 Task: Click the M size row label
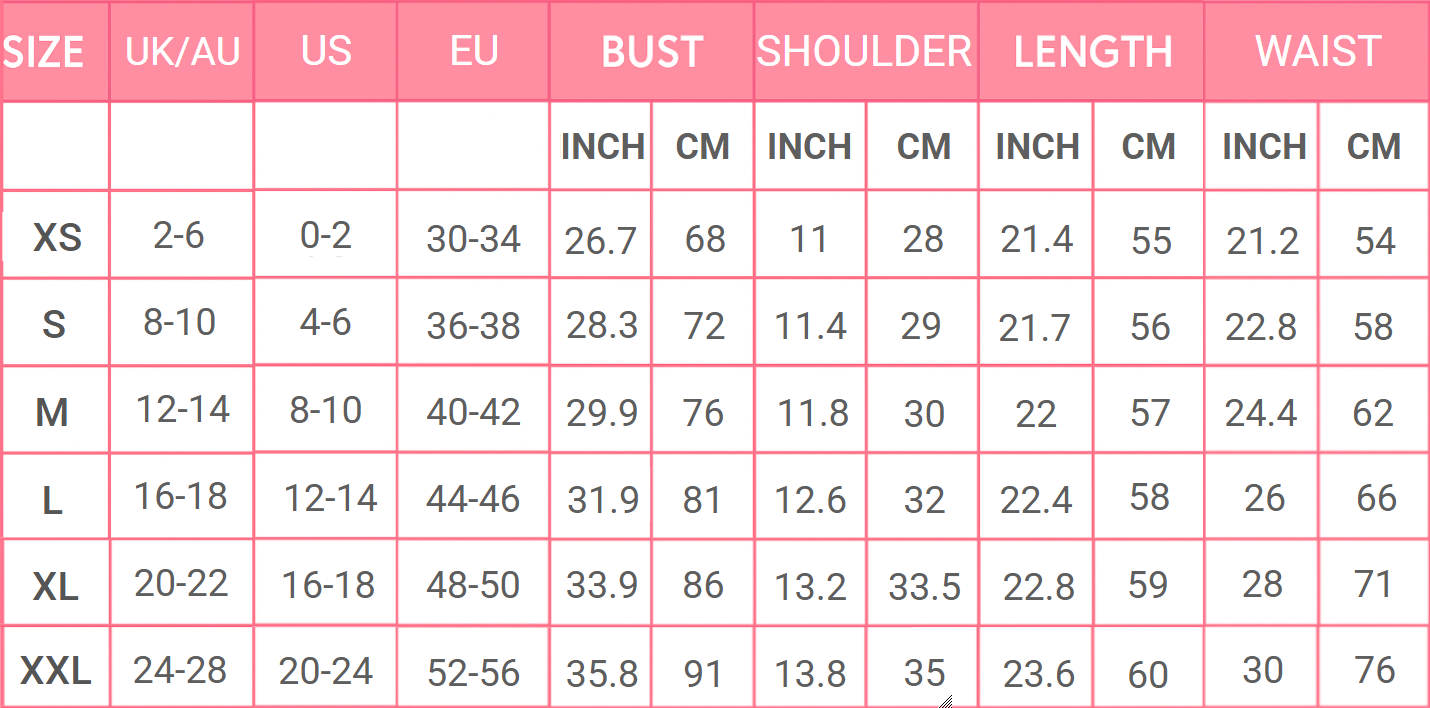(52, 413)
